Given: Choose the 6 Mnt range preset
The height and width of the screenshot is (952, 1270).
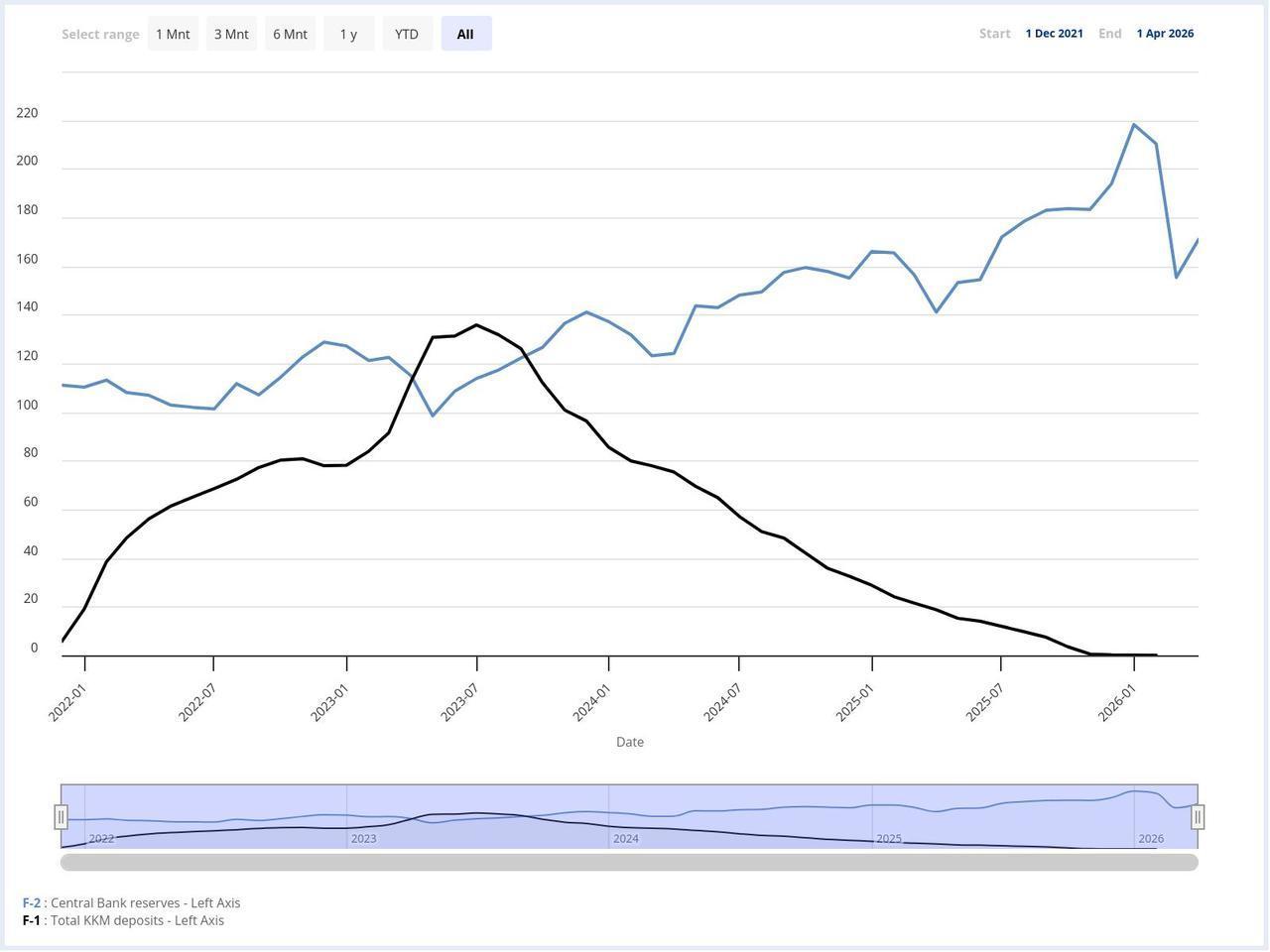Looking at the screenshot, I should pos(290,33).
